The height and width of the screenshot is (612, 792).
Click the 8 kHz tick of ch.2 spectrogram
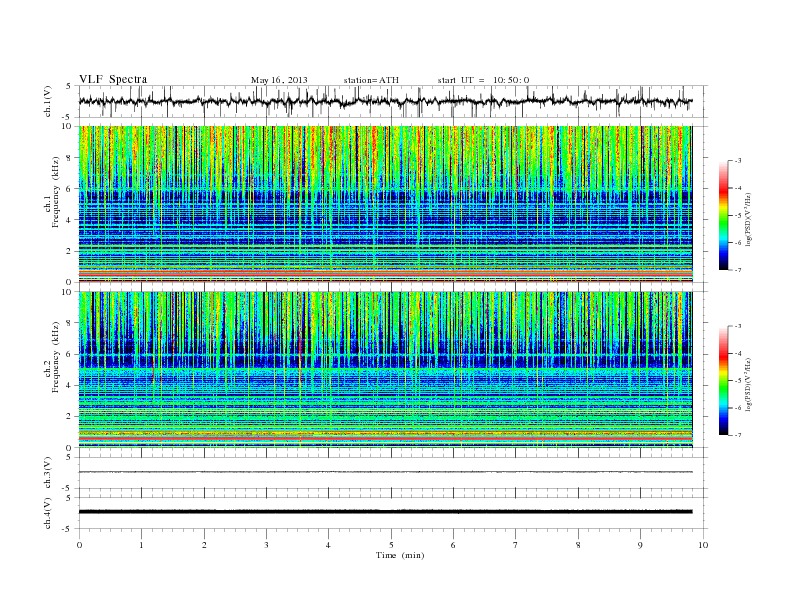(69, 323)
